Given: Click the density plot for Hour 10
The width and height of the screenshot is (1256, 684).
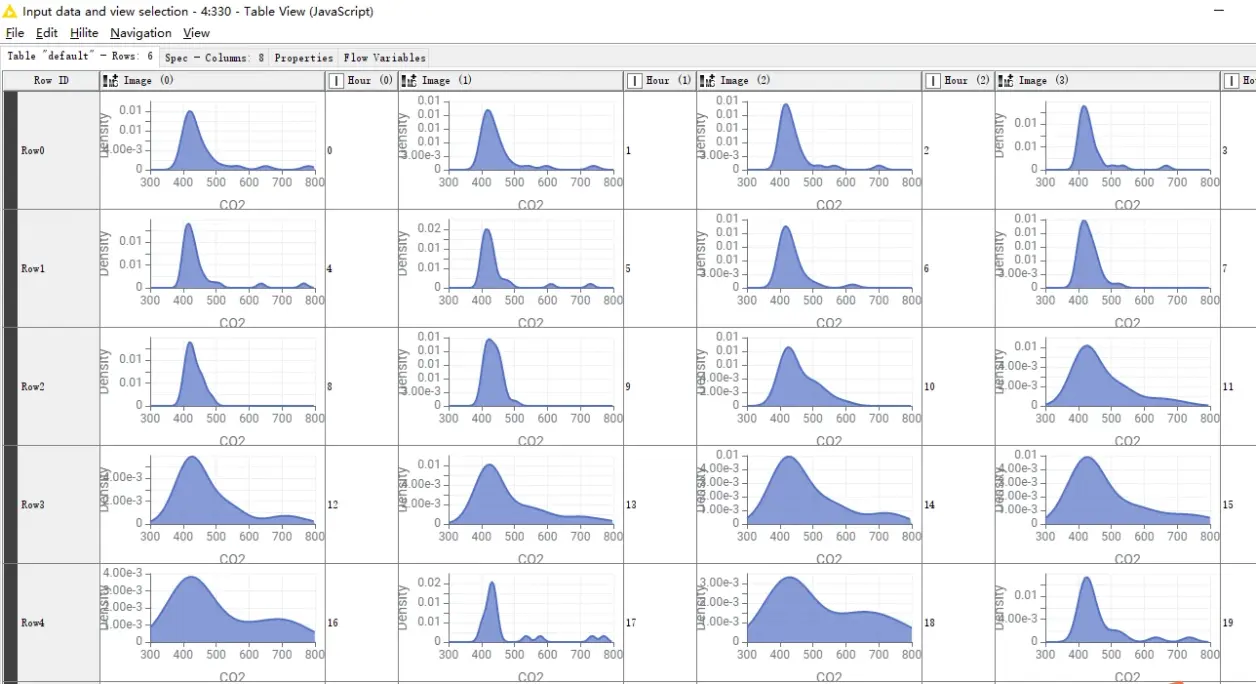Looking at the screenshot, I should [809, 386].
